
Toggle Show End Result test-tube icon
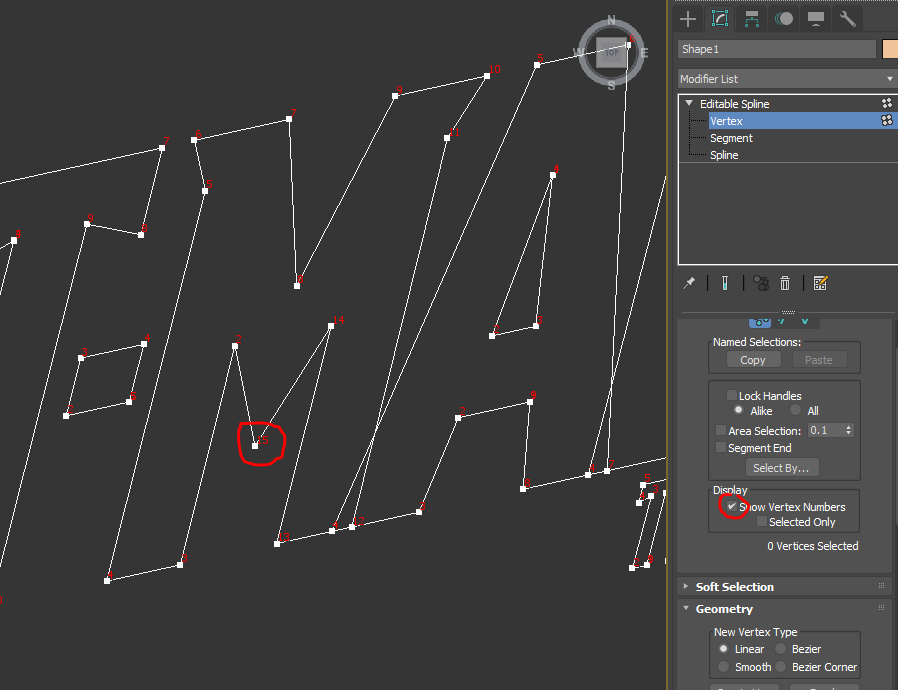[724, 282]
